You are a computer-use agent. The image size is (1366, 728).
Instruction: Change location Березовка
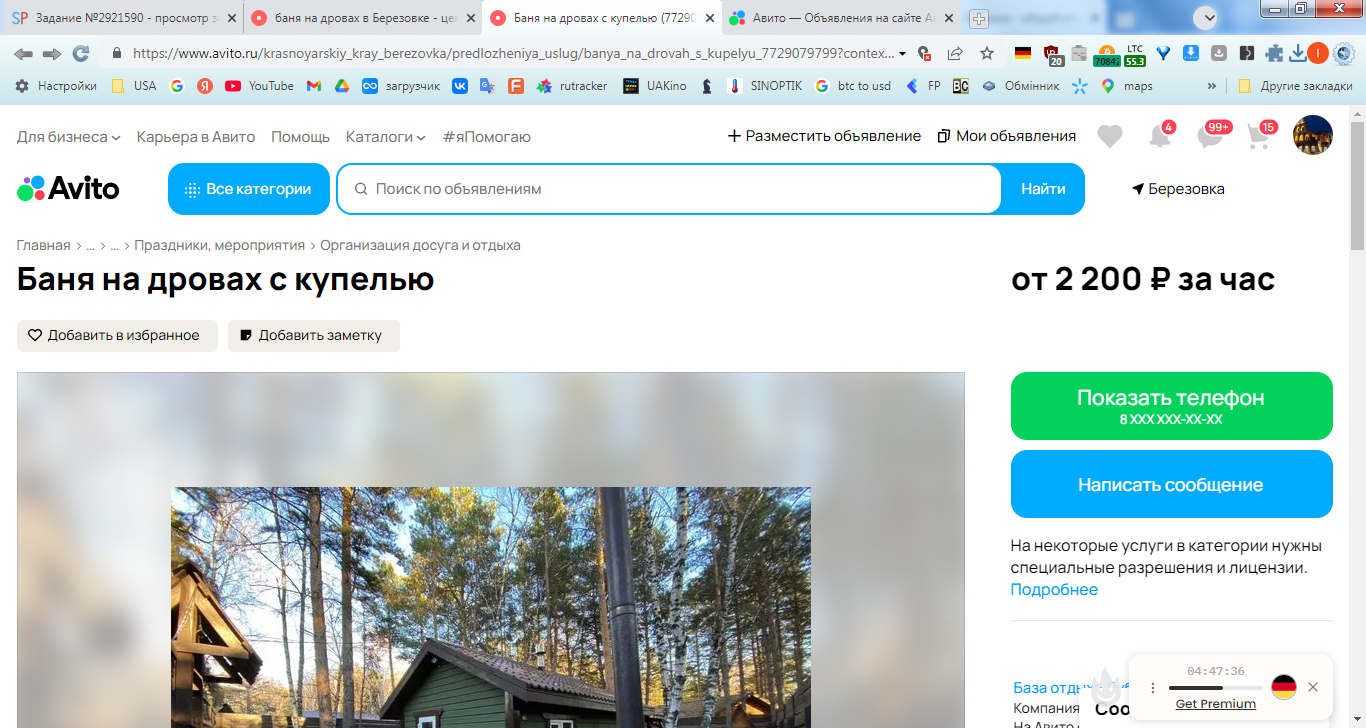pos(1178,189)
